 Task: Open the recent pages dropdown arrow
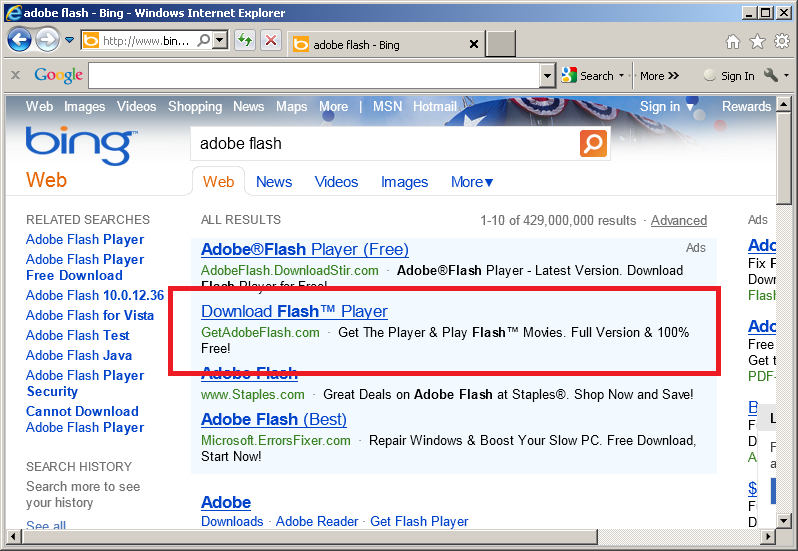pos(70,40)
